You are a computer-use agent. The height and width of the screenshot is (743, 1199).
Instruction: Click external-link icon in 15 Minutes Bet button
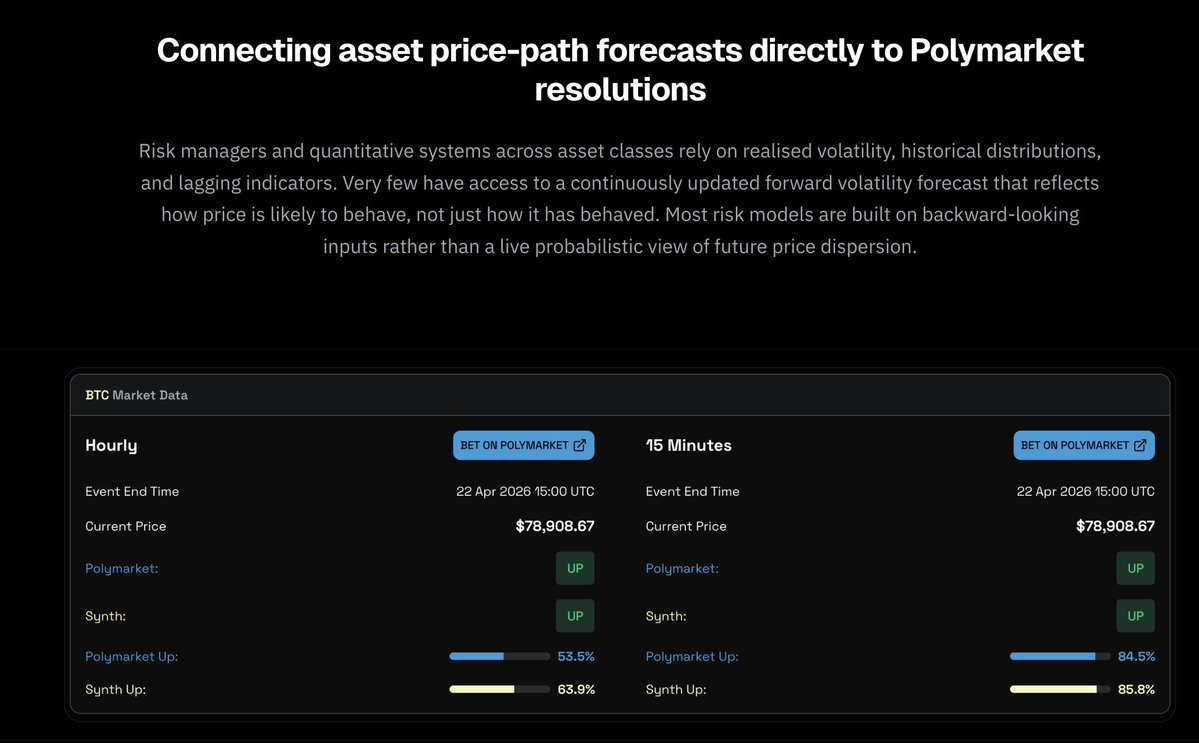coord(1140,445)
